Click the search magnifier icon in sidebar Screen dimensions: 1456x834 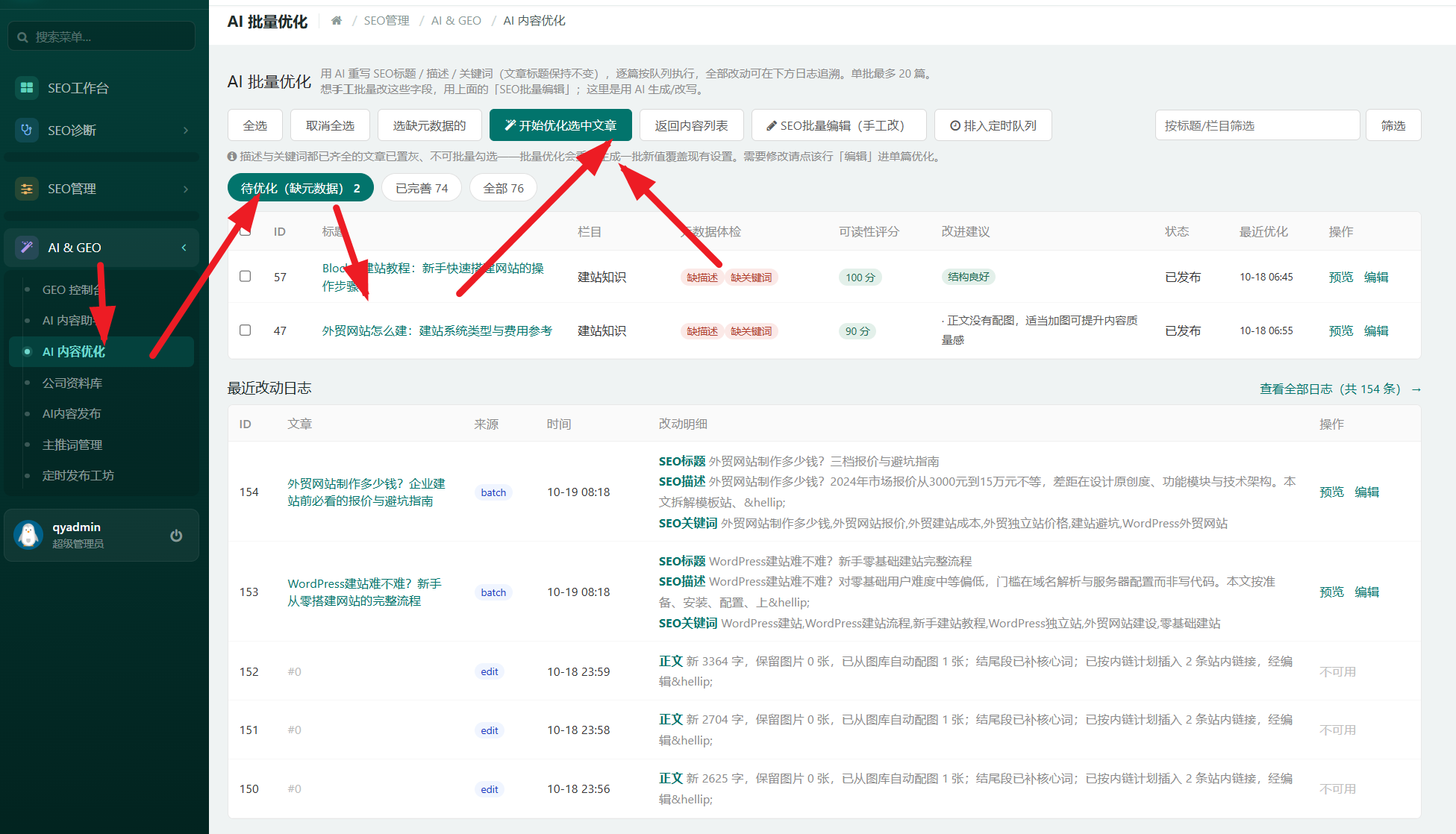[x=22, y=37]
